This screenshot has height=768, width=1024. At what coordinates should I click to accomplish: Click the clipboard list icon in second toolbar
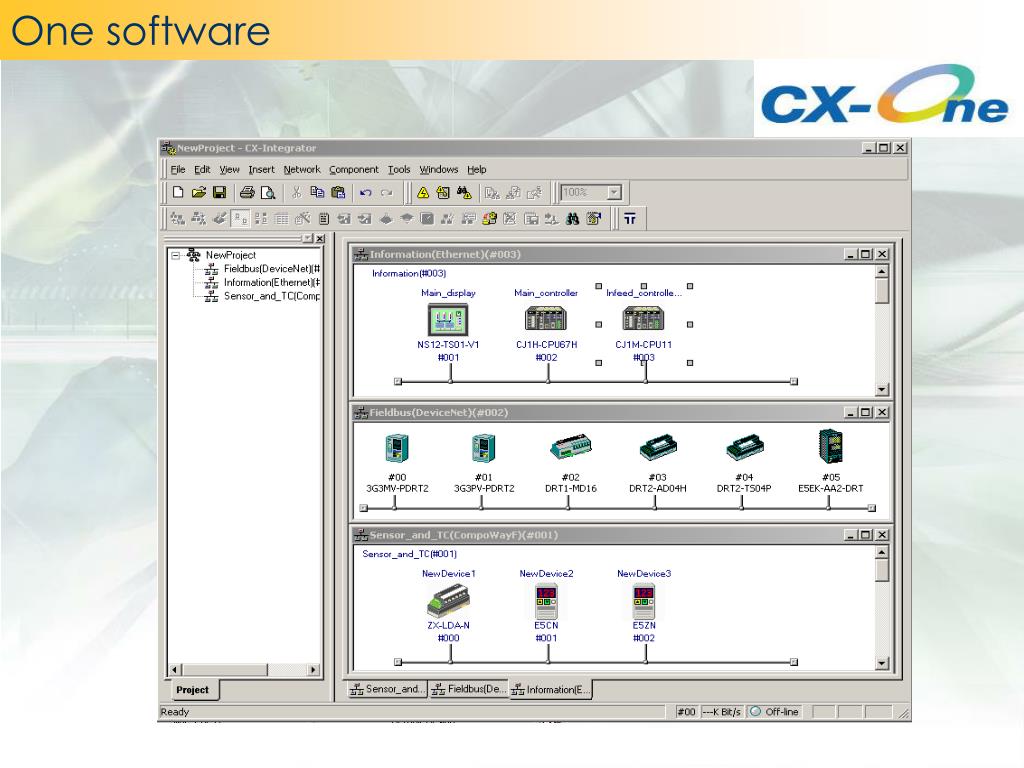324,219
